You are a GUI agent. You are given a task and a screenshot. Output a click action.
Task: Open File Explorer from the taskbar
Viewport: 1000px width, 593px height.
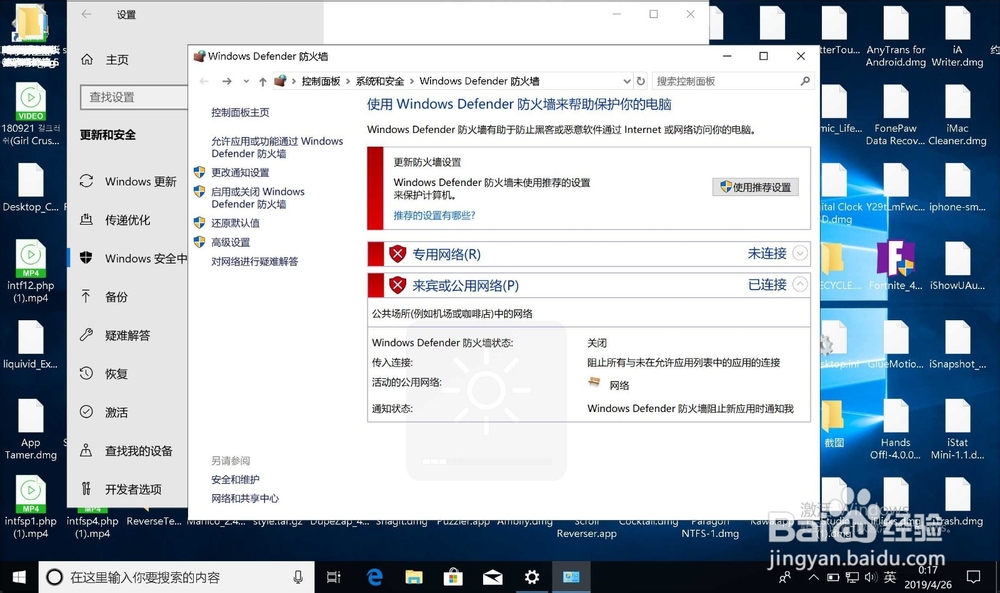414,577
